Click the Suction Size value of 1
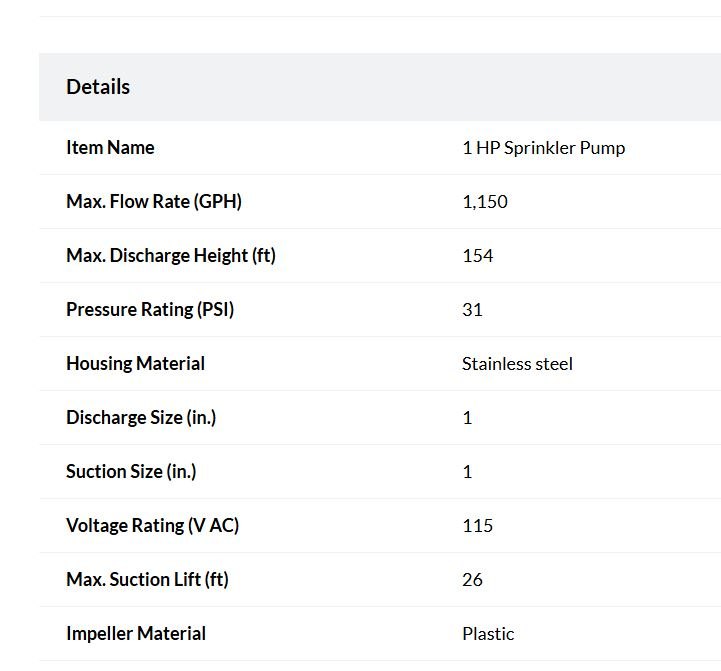This screenshot has height=671, width=721. [467, 471]
